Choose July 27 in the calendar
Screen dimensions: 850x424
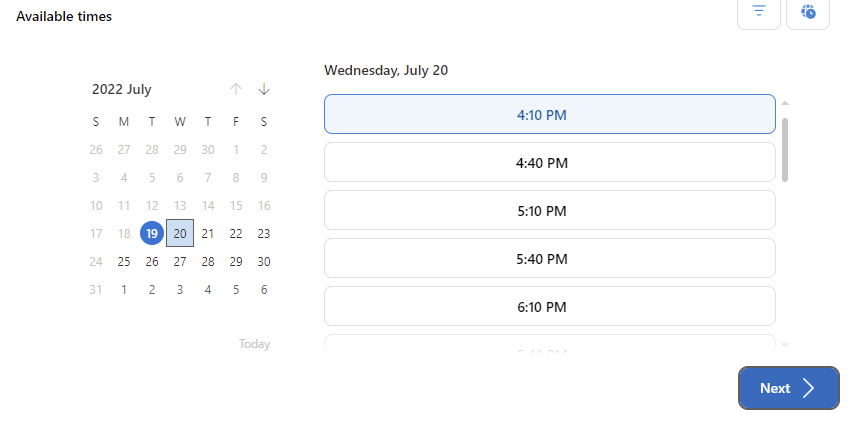point(180,261)
